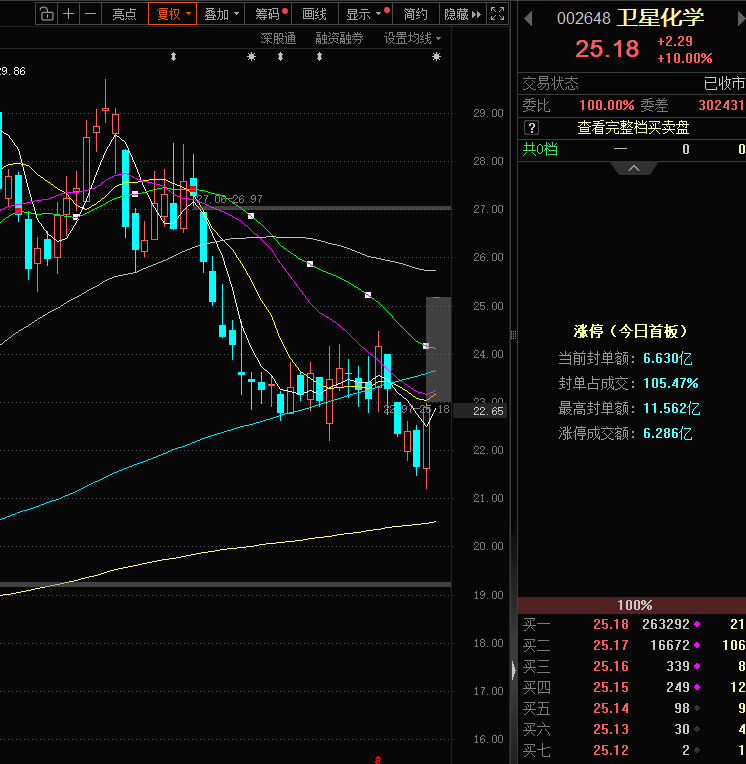Click first star event marker above chart
Viewport: 746px width, 764px height.
[251, 57]
